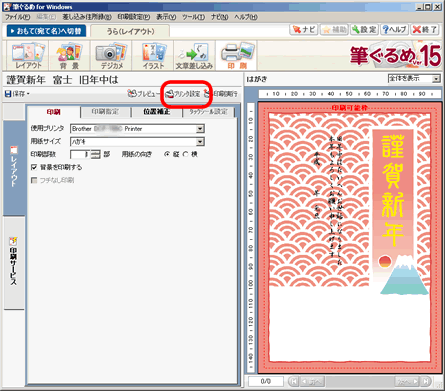Screen dimensions: 445x391
Task: Open 設定 settings button
Action: click(364, 29)
